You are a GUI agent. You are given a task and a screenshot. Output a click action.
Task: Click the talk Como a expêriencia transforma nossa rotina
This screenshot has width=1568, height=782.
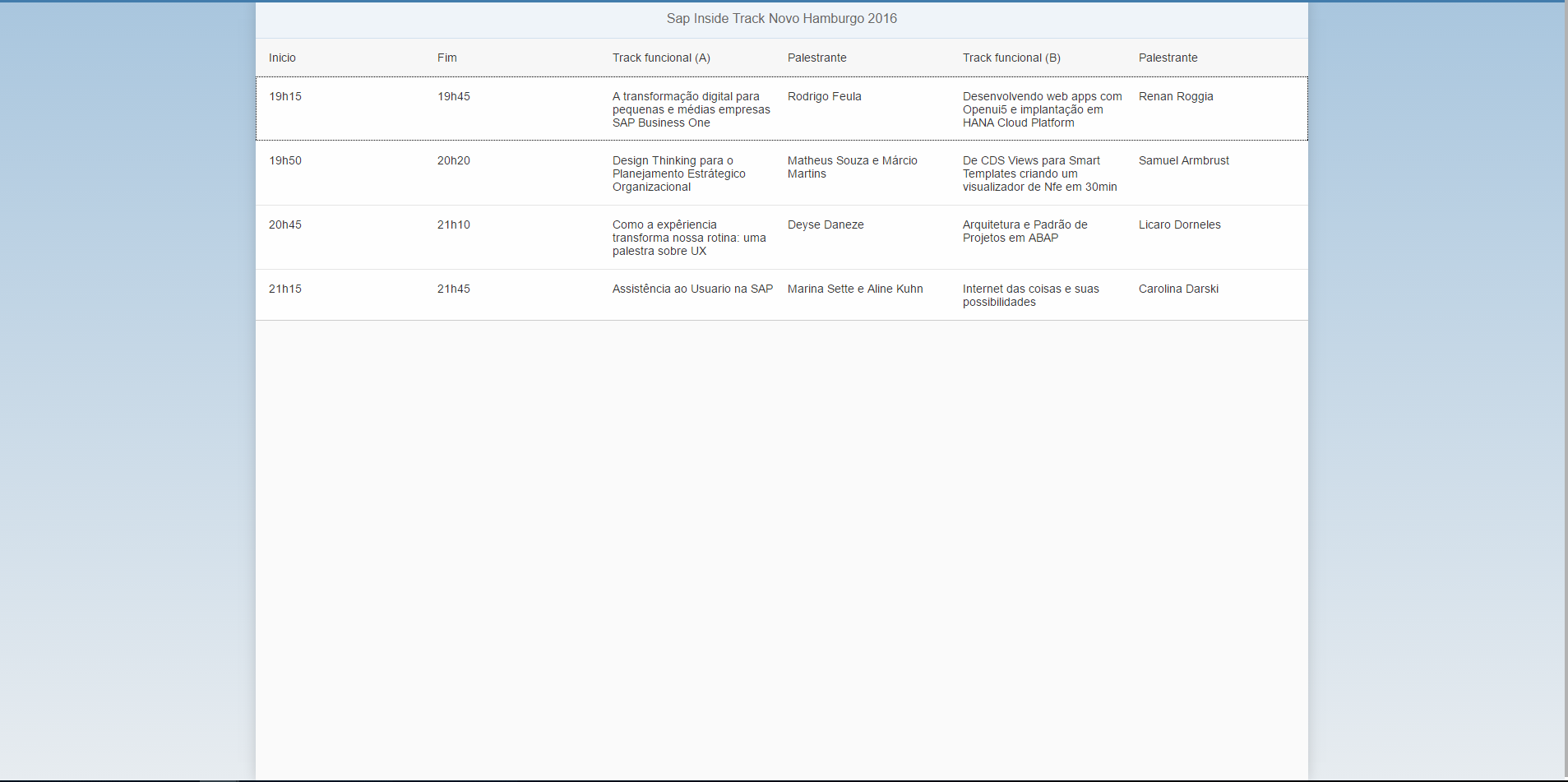tap(689, 238)
